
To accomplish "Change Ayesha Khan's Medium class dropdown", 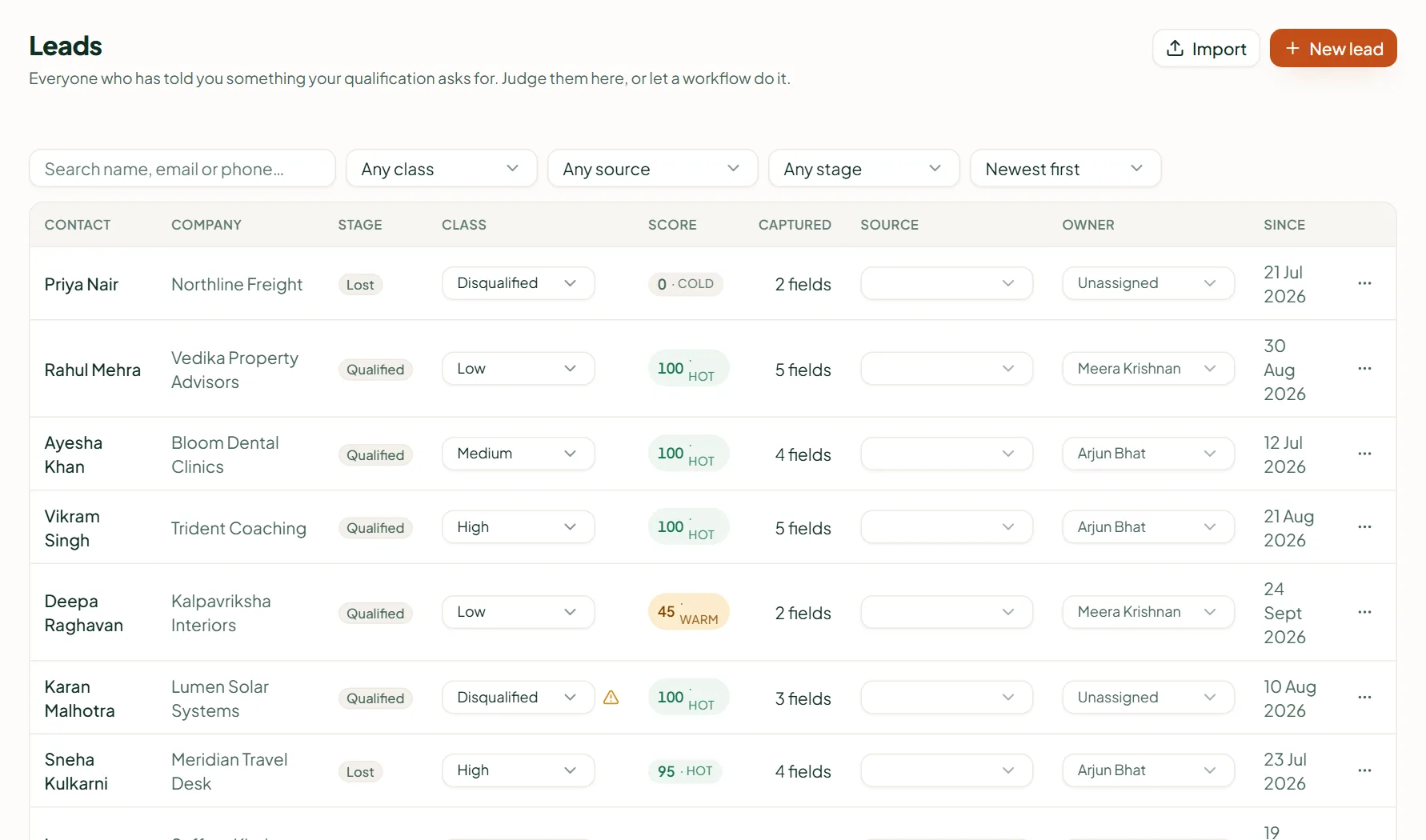I will 518,454.
